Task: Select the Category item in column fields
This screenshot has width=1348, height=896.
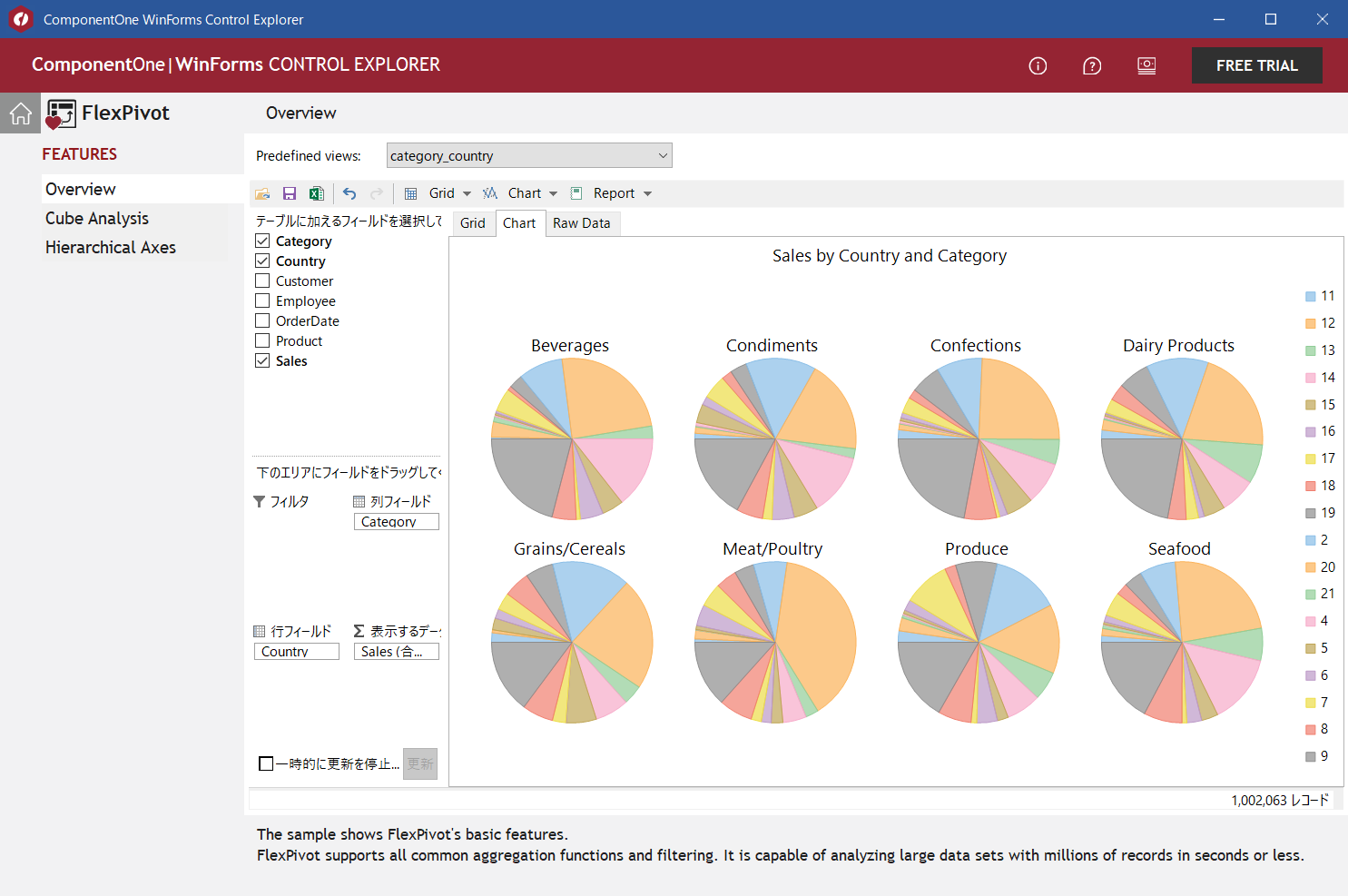Action: [x=397, y=522]
